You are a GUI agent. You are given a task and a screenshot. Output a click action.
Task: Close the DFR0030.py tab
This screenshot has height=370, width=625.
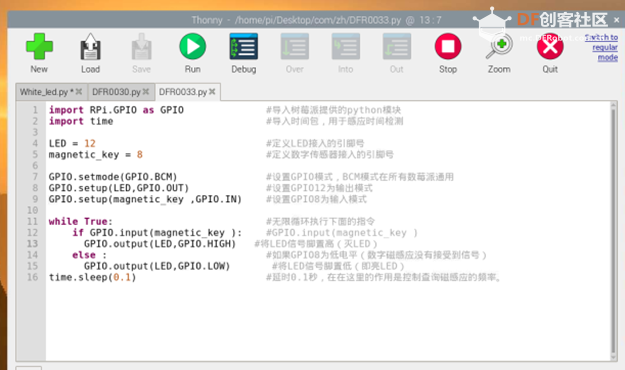[x=146, y=92]
